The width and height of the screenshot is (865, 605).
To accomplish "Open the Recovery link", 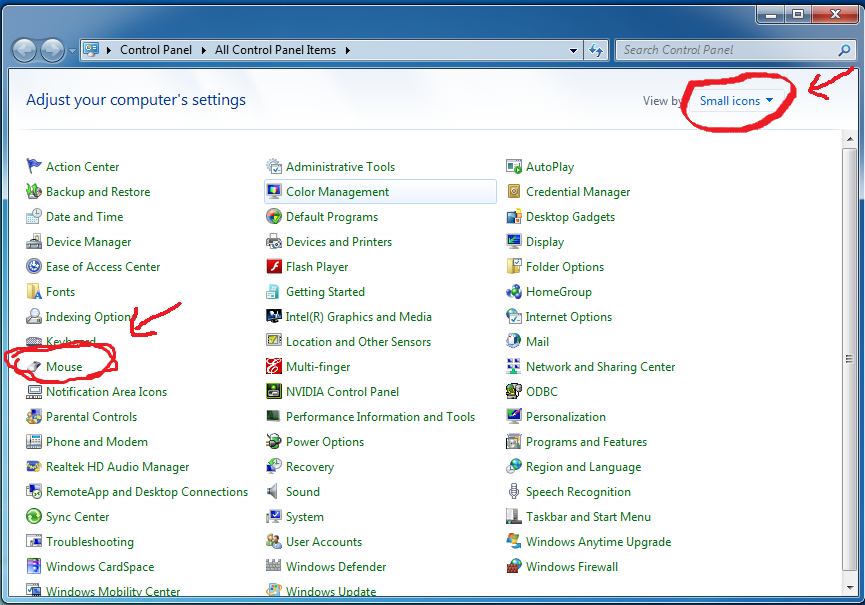I will pos(310,467).
